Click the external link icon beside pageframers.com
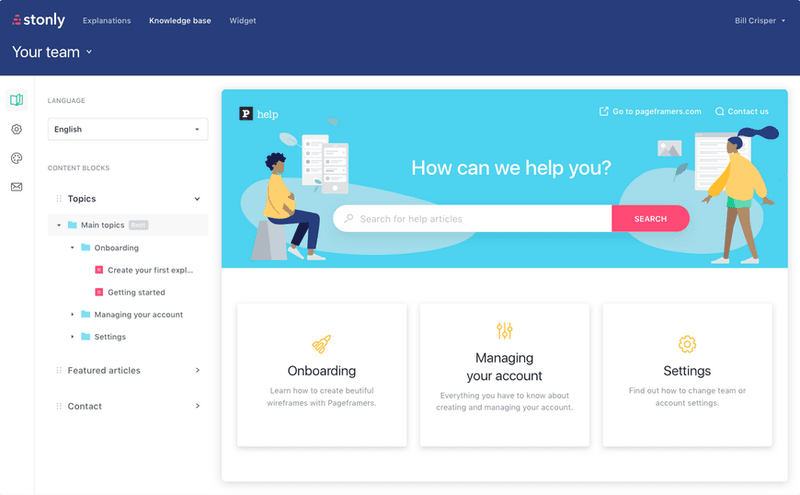The height and width of the screenshot is (495, 800). coord(604,111)
